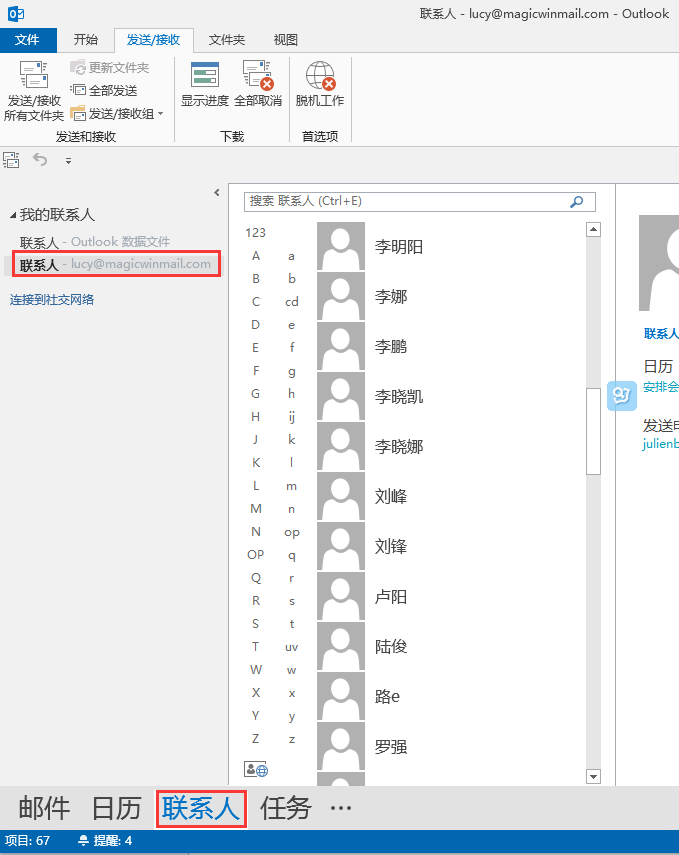Open the File (文件) tab
The image size is (679, 855).
tap(27, 40)
